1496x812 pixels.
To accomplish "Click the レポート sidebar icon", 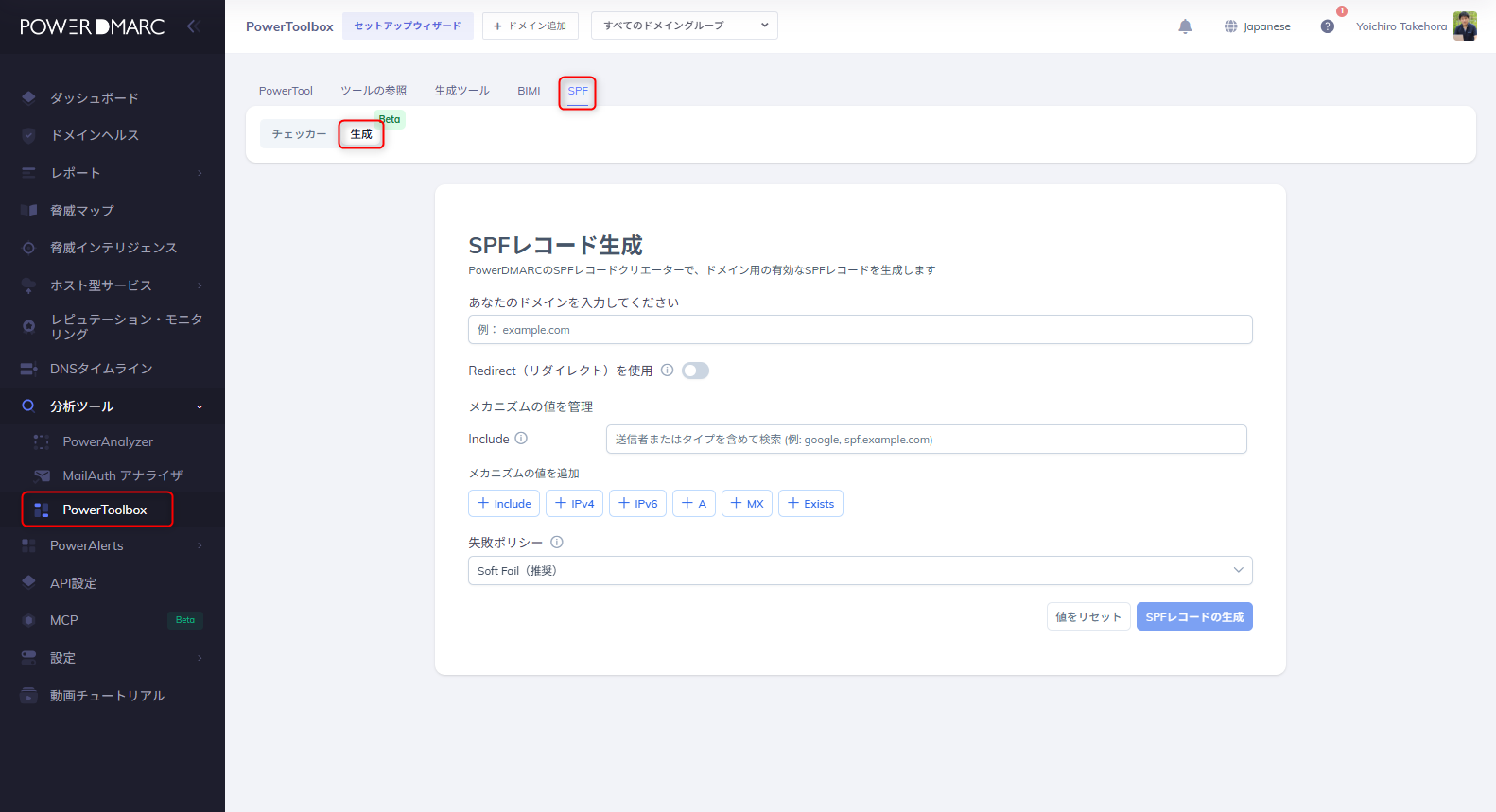I will point(28,173).
